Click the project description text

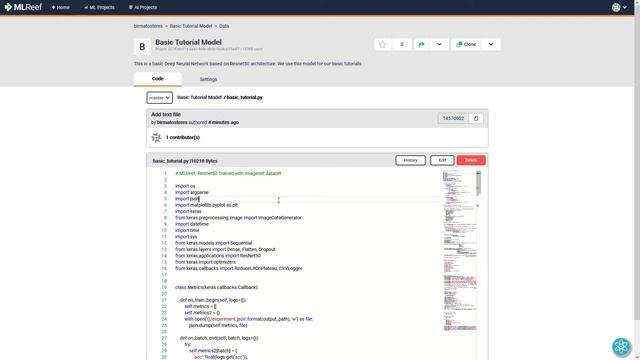click(247, 64)
